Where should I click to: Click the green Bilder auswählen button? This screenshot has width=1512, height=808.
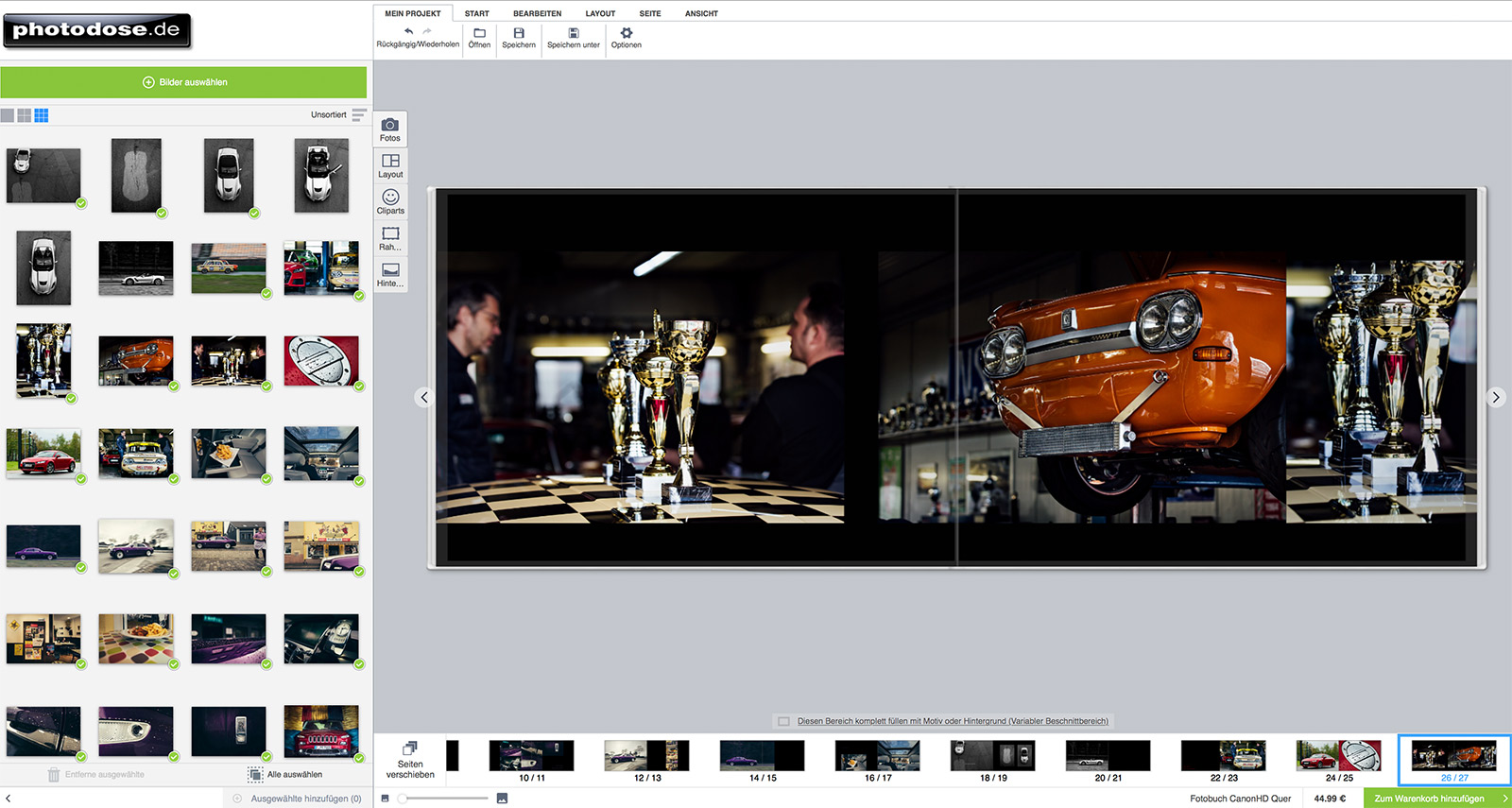183,82
